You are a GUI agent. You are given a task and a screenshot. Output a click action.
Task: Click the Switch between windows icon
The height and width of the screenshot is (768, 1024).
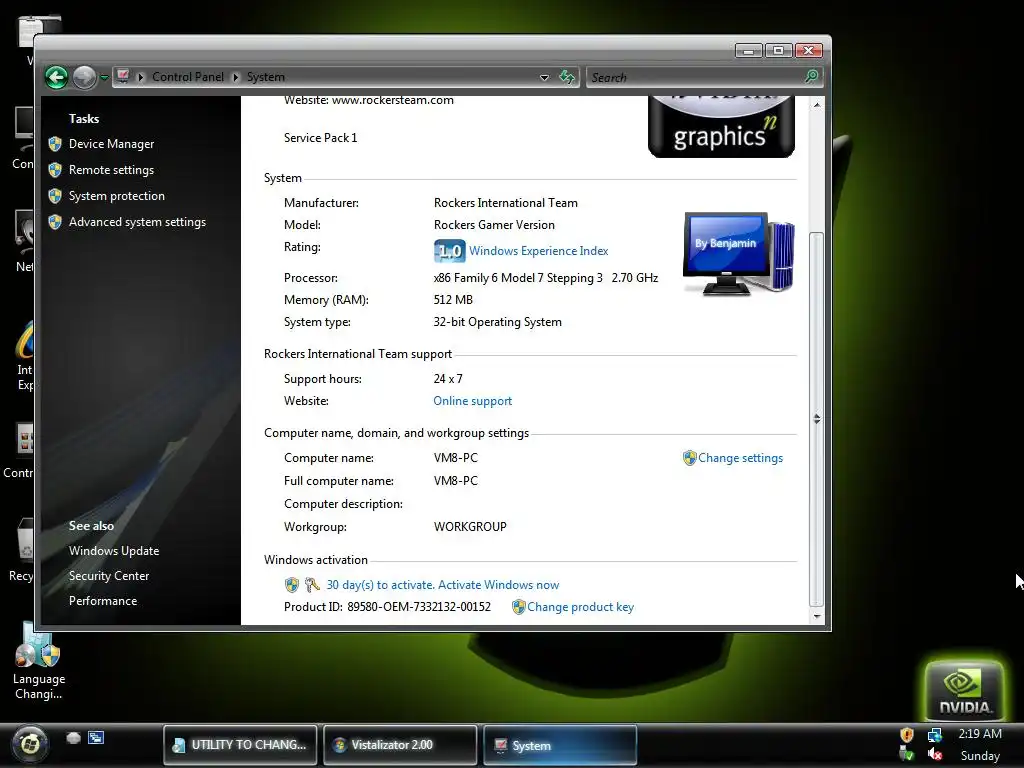click(96, 738)
